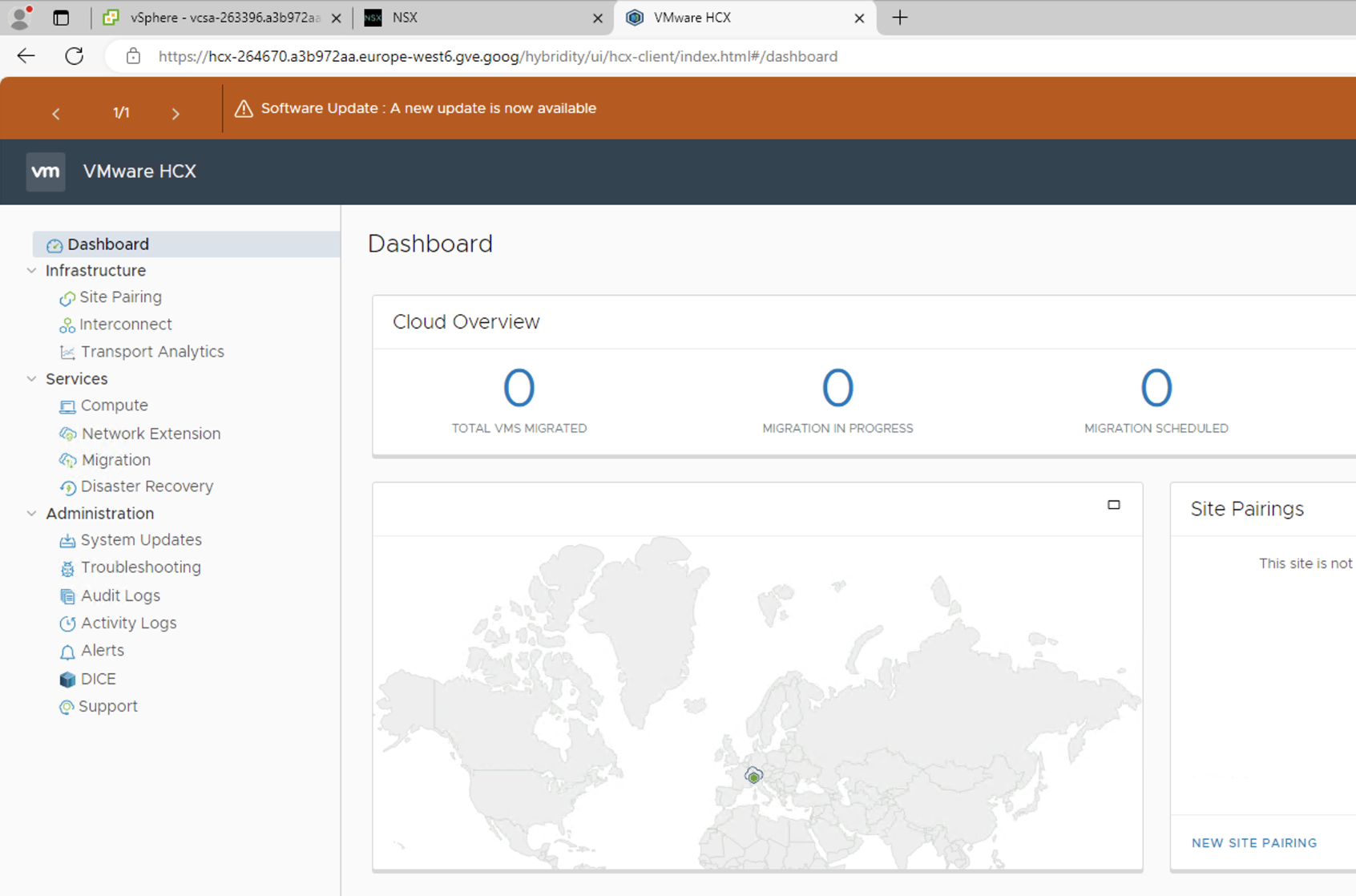Open the Disaster Recovery page
This screenshot has height=896, width=1356.
(x=147, y=486)
